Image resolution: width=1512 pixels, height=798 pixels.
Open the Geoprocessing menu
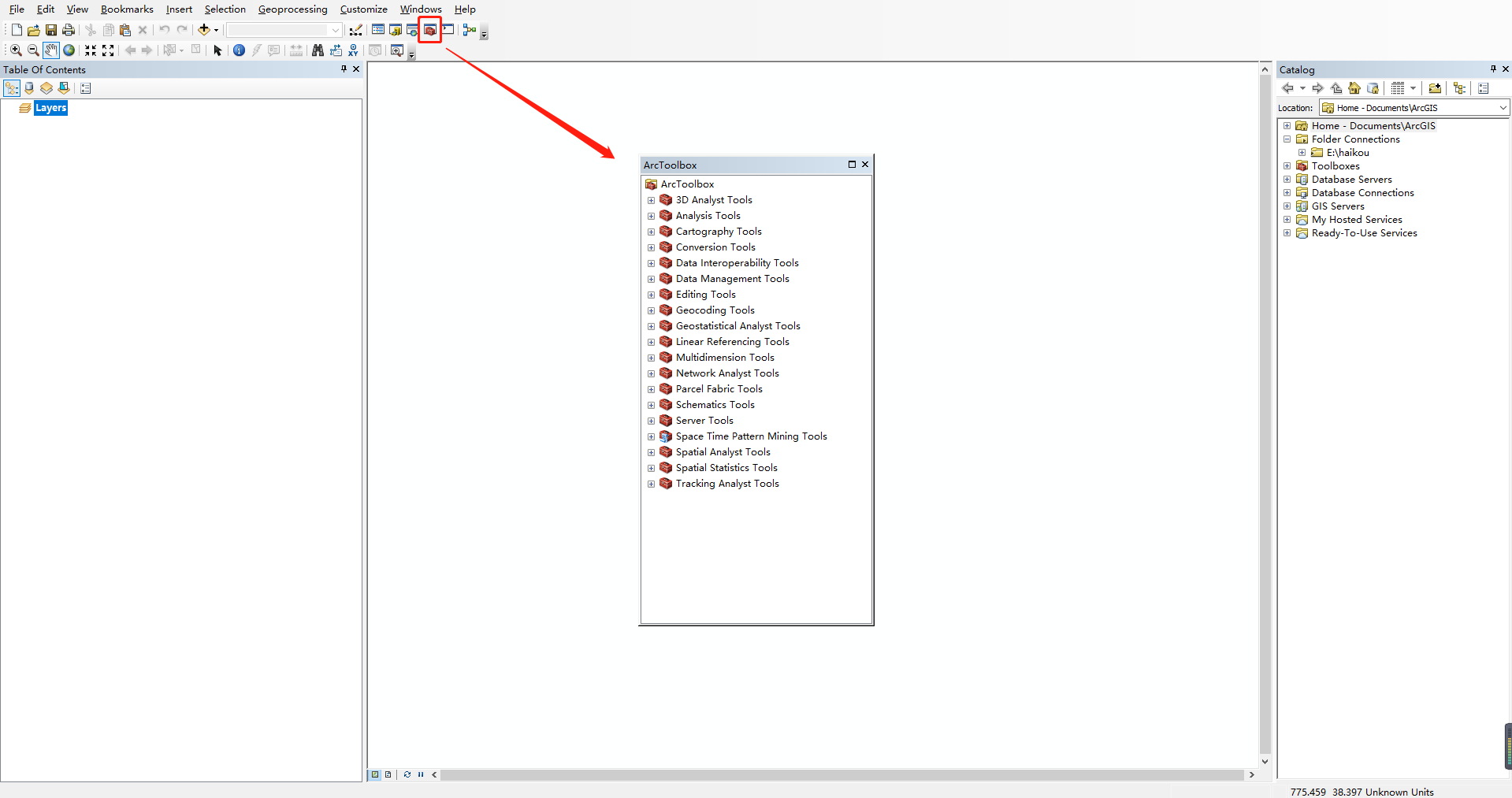(x=292, y=9)
